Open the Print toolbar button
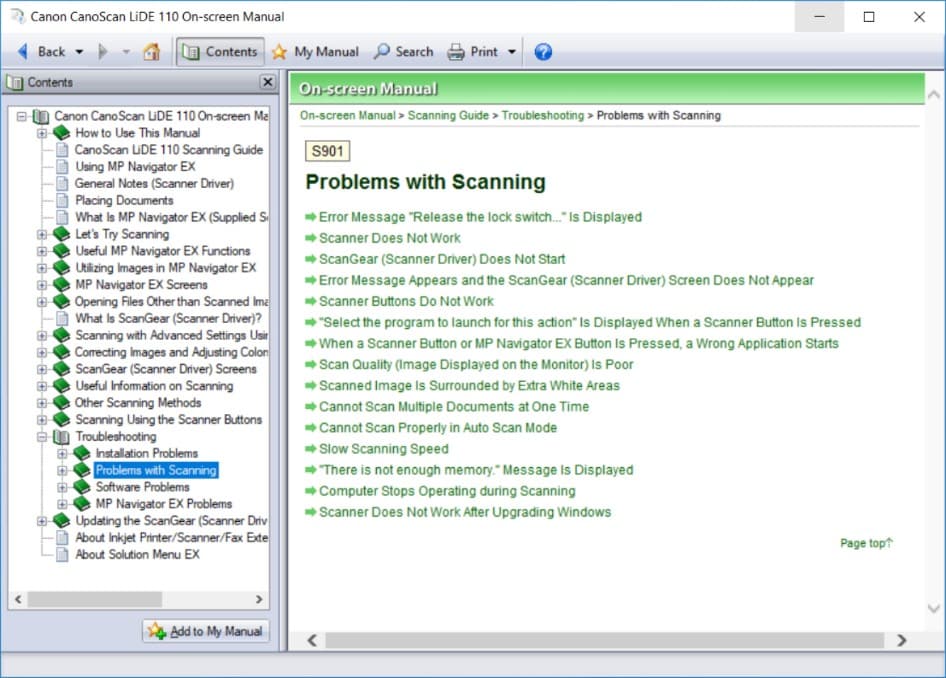The height and width of the screenshot is (678, 946). tap(473, 51)
